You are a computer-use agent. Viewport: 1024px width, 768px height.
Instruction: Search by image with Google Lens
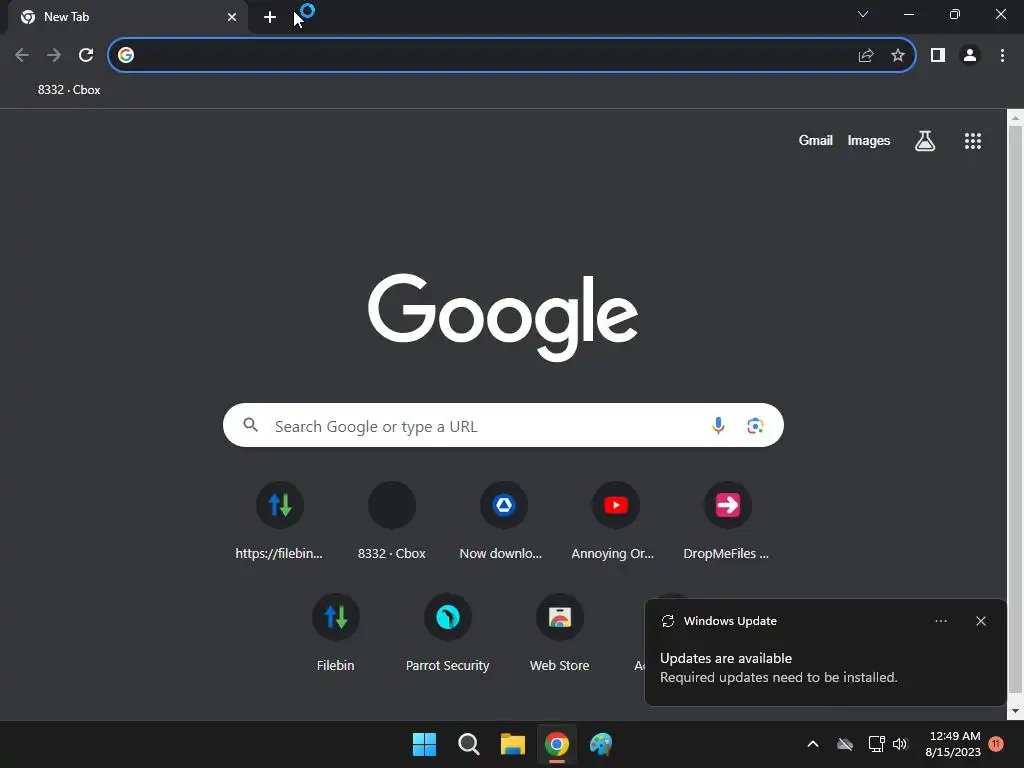[x=755, y=425]
